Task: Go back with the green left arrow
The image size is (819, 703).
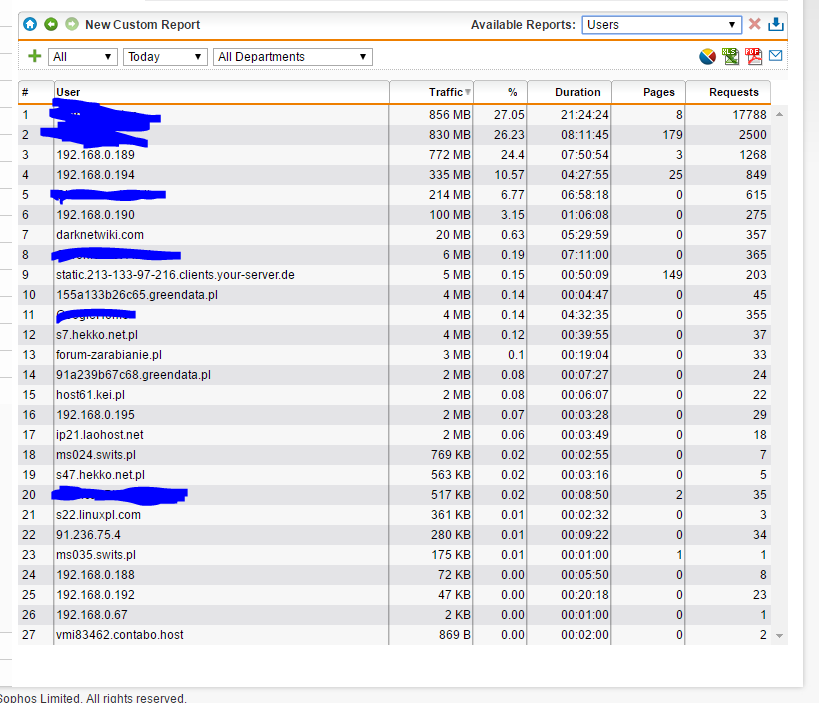Action: pos(51,24)
